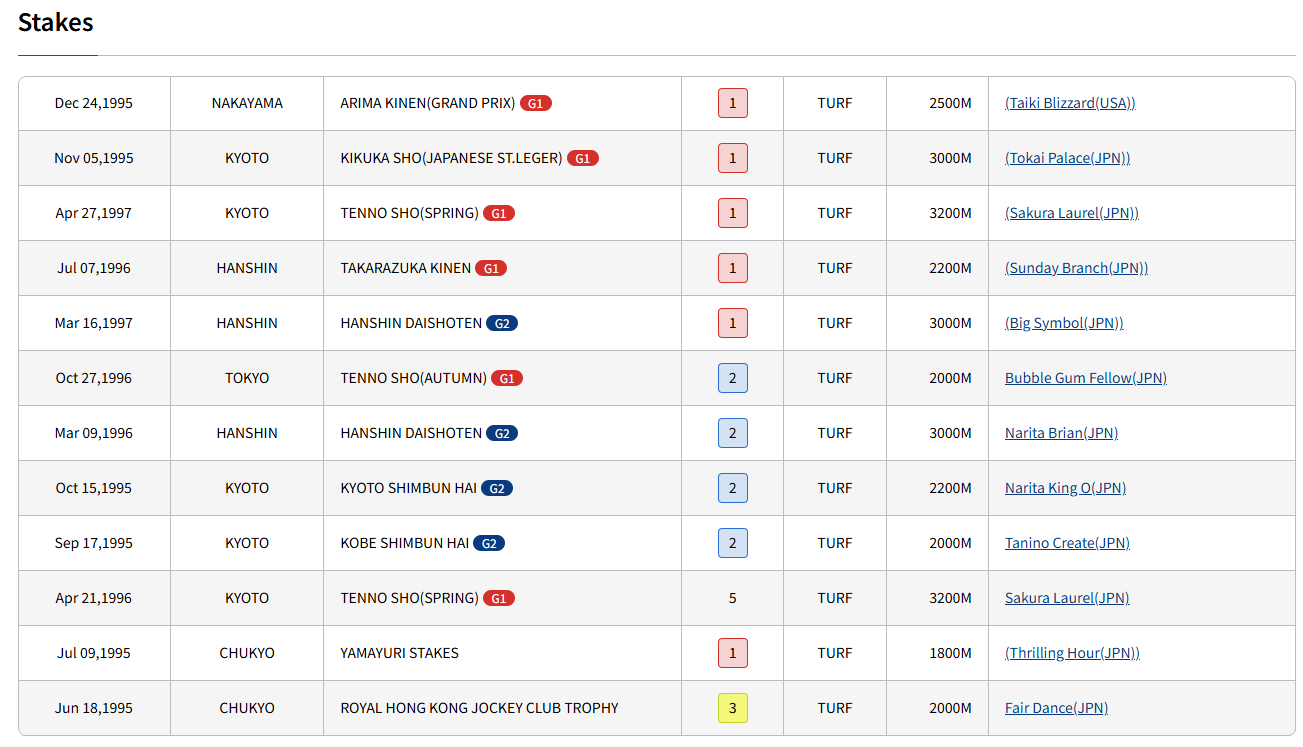This screenshot has width=1303, height=747.
Task: Open the (Tokai Palace(JPN)) link
Action: click(x=1067, y=158)
